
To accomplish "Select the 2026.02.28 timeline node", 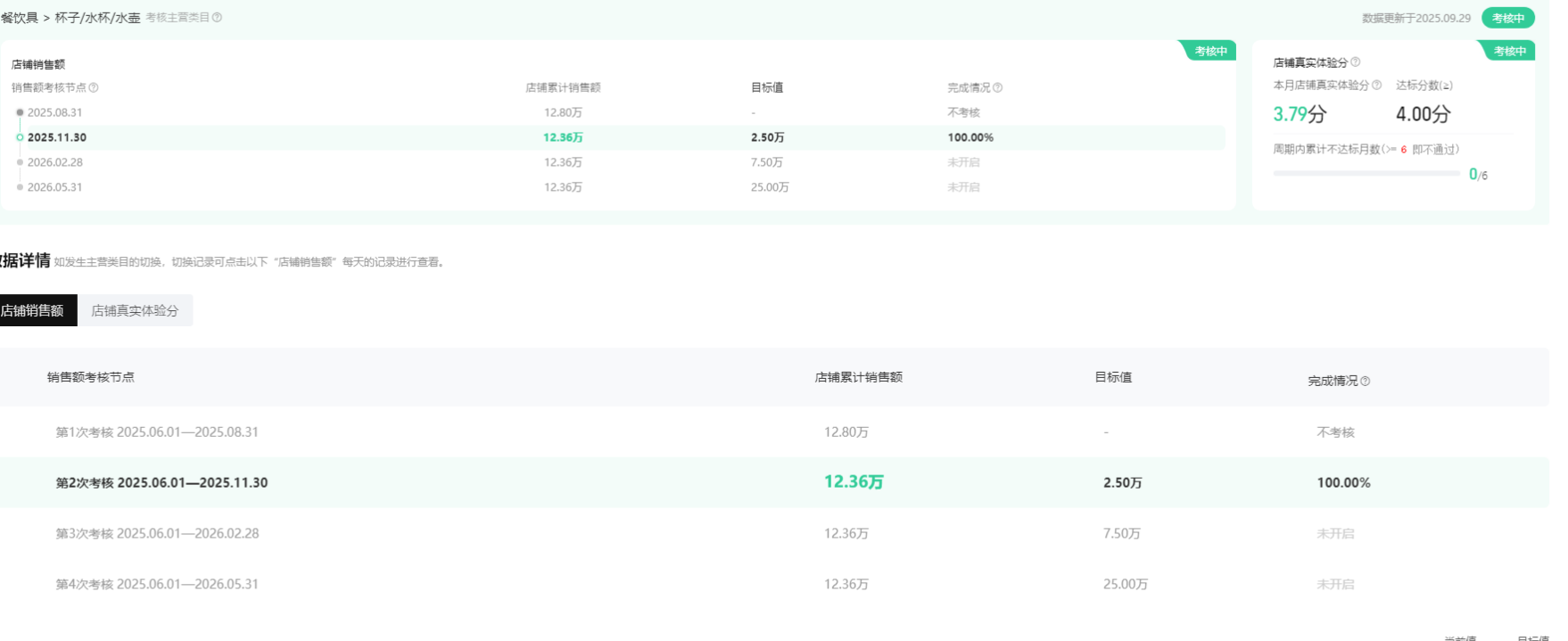I will (x=20, y=162).
